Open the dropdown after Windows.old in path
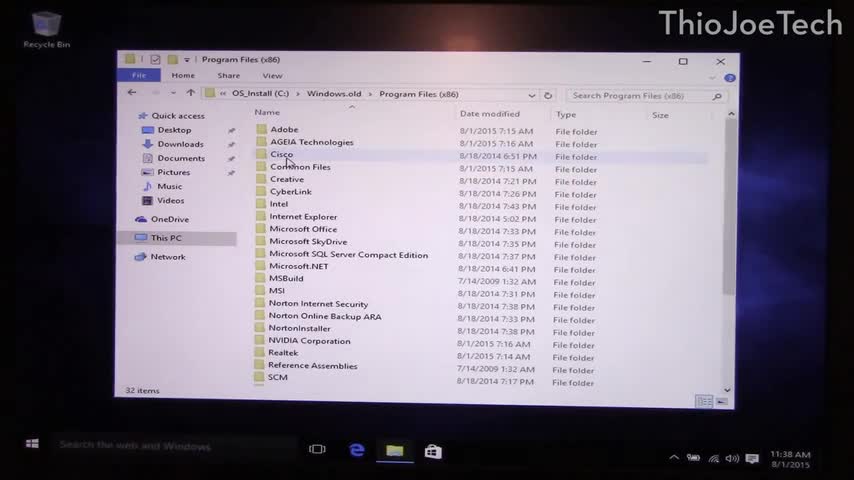The image size is (854, 480). point(370,94)
